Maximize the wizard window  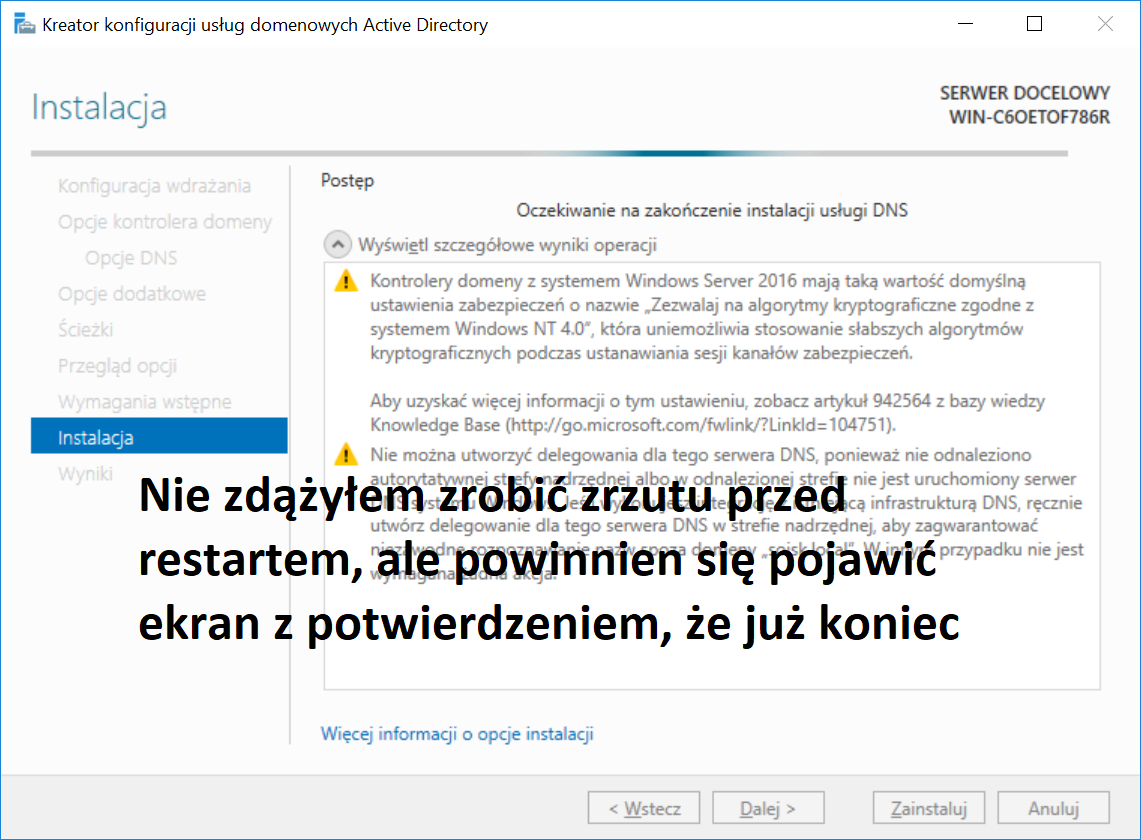(x=1034, y=24)
